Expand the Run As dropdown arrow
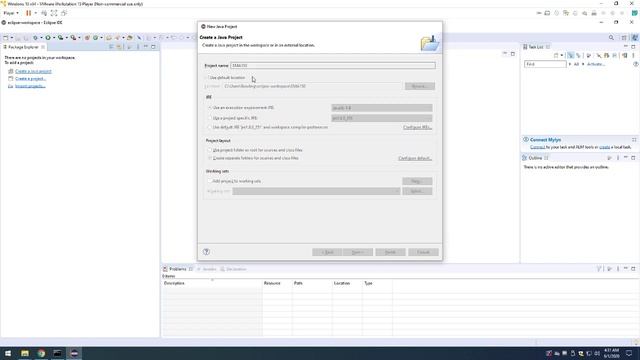Viewport: 640px width, 360px height. [x=53, y=38]
